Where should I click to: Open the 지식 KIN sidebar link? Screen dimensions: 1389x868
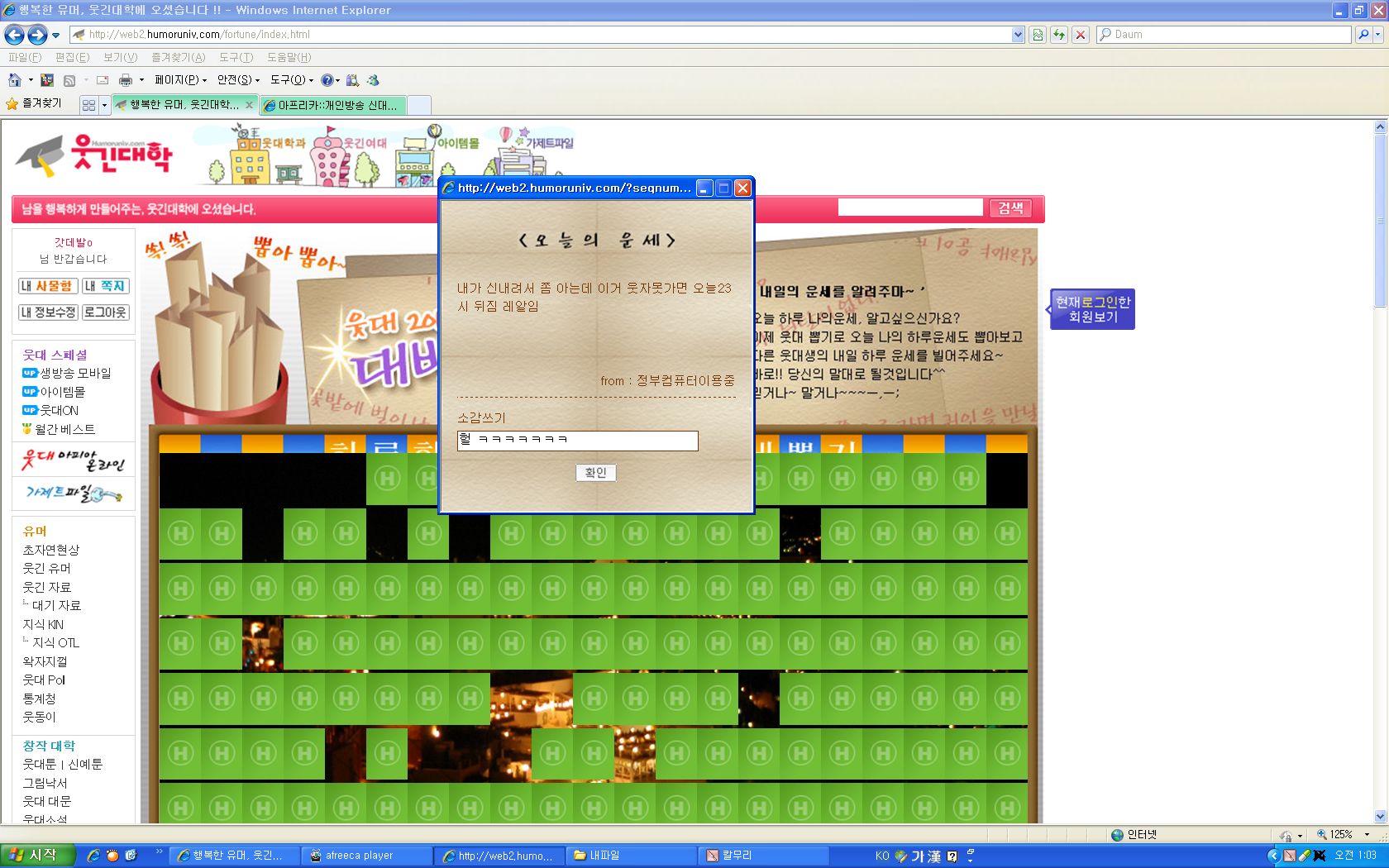pyautogui.click(x=43, y=624)
